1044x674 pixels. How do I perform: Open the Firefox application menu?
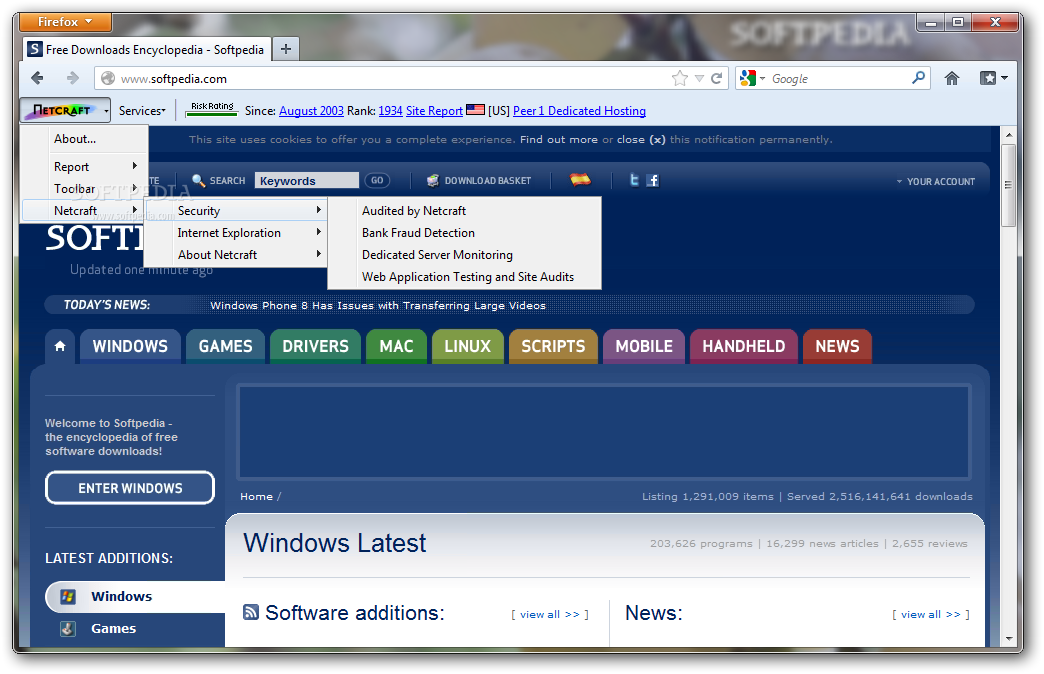click(65, 22)
